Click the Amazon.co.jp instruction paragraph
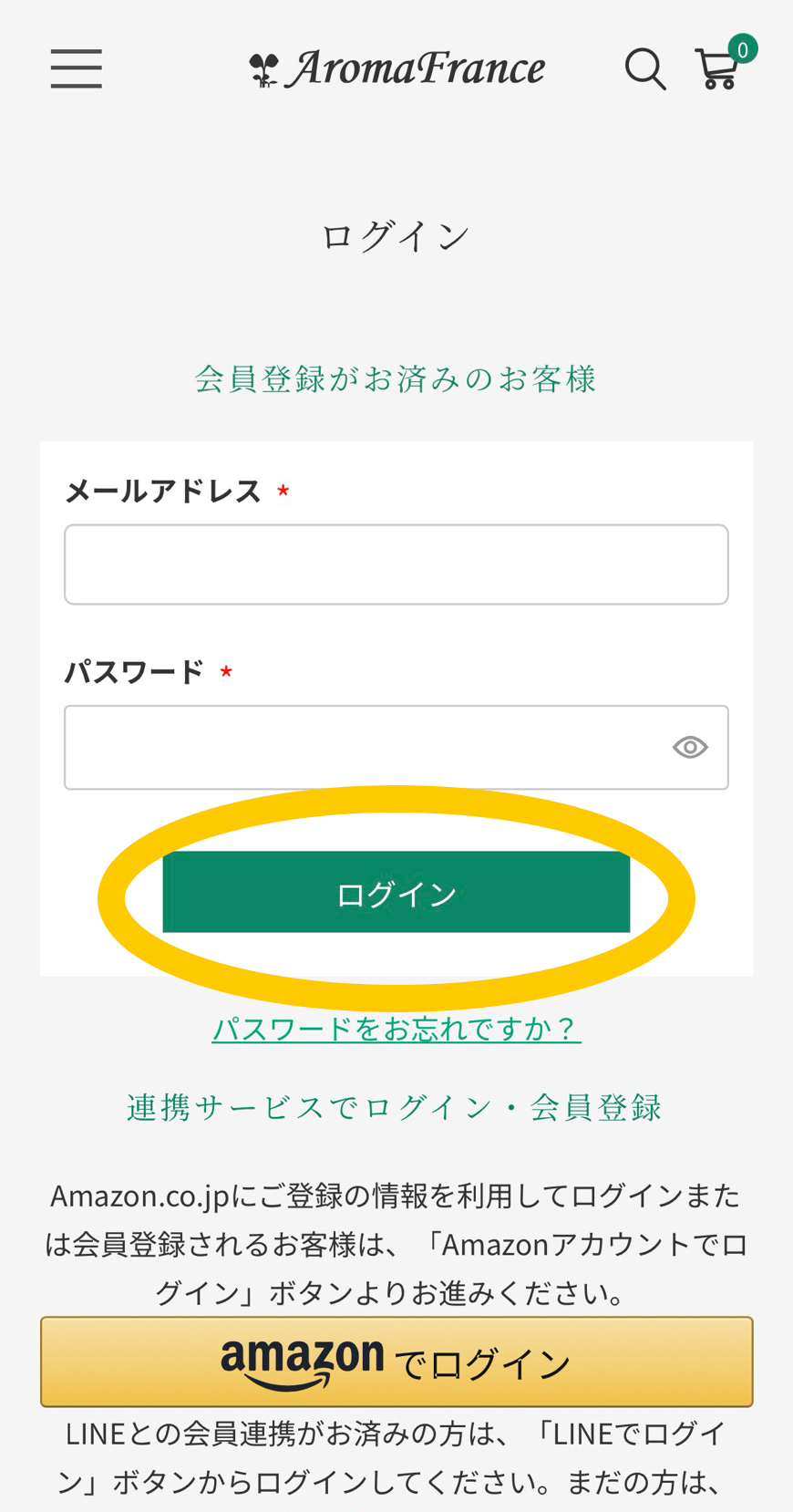 point(396,1244)
